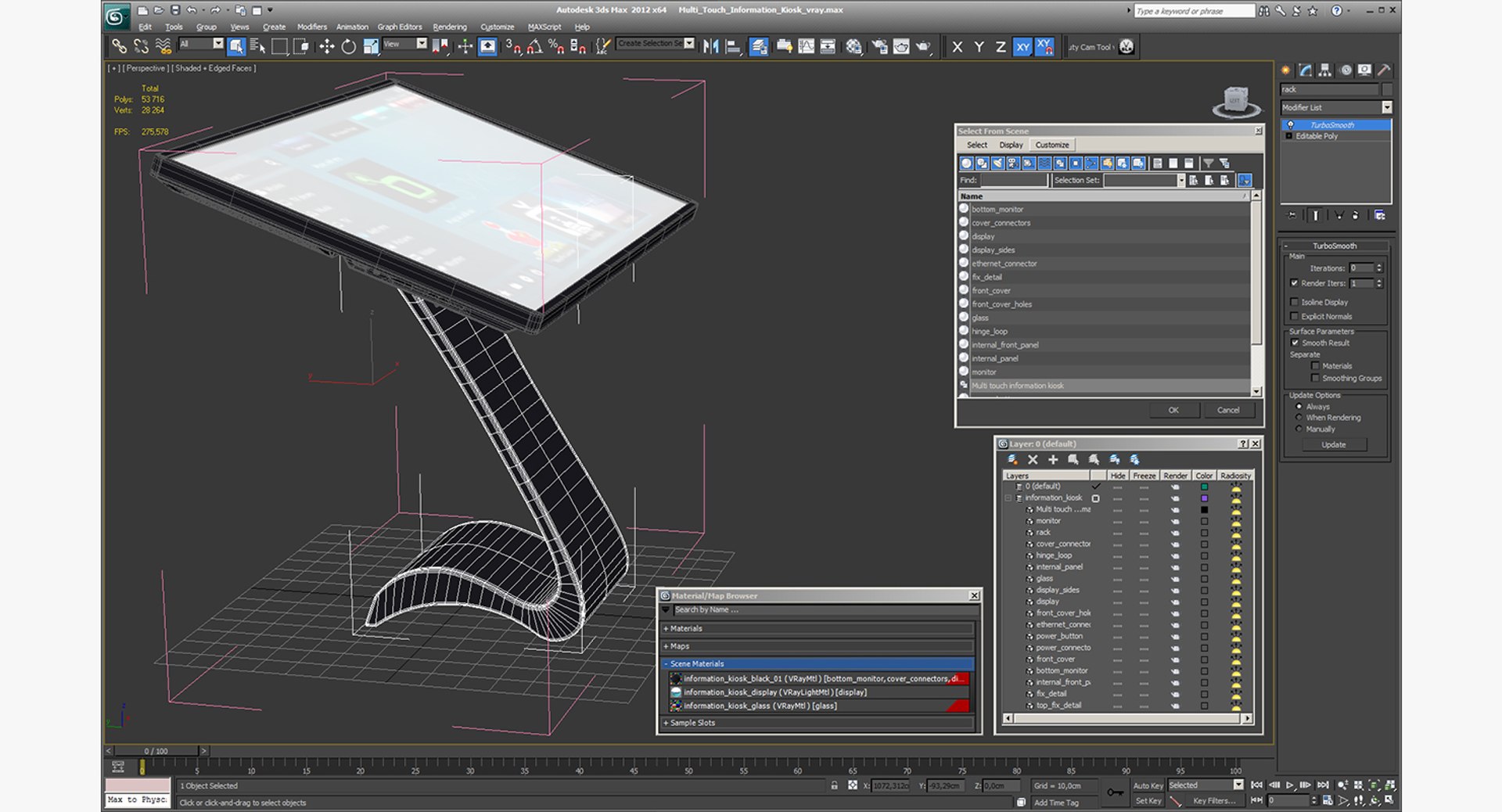Restrict to Z axis

pos(1001,47)
